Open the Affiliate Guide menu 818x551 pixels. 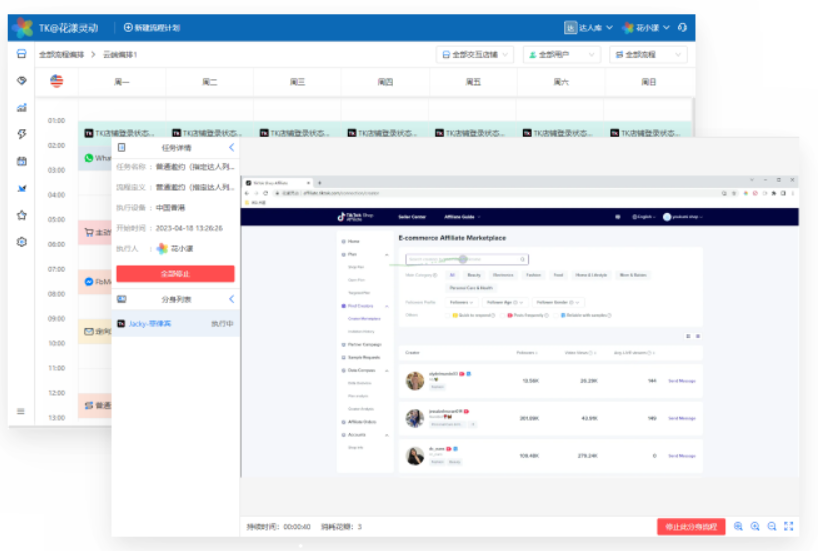(x=462, y=217)
